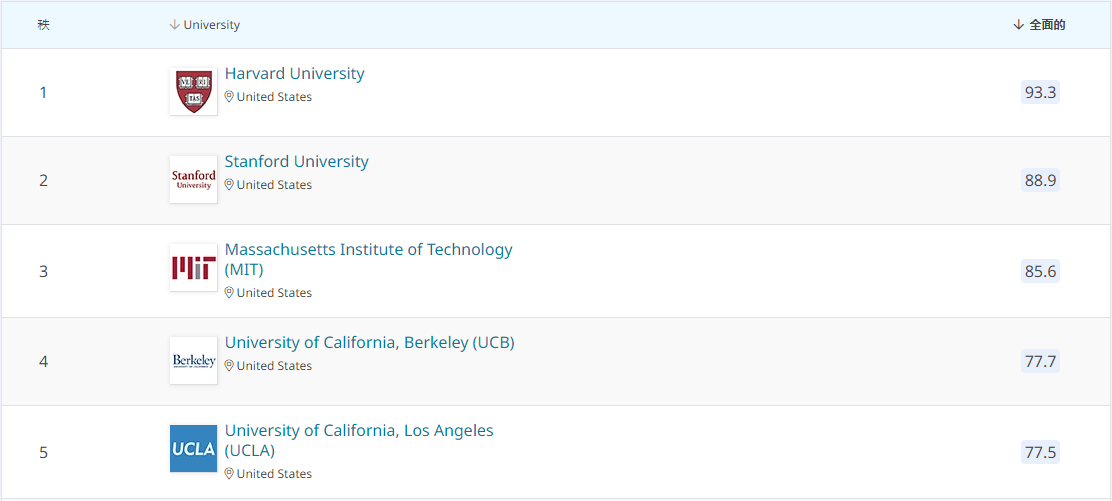This screenshot has height=501, width=1112.
Task: Click the 77.5 overall score badge
Action: click(x=1040, y=452)
